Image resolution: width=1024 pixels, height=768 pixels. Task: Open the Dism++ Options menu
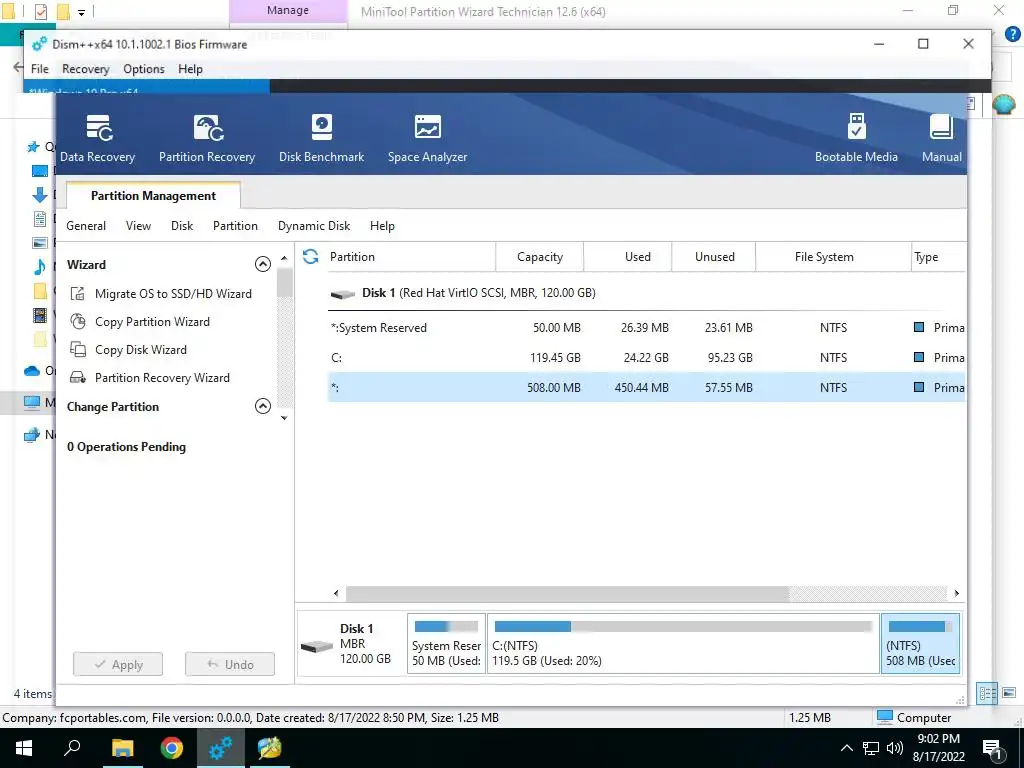click(144, 69)
